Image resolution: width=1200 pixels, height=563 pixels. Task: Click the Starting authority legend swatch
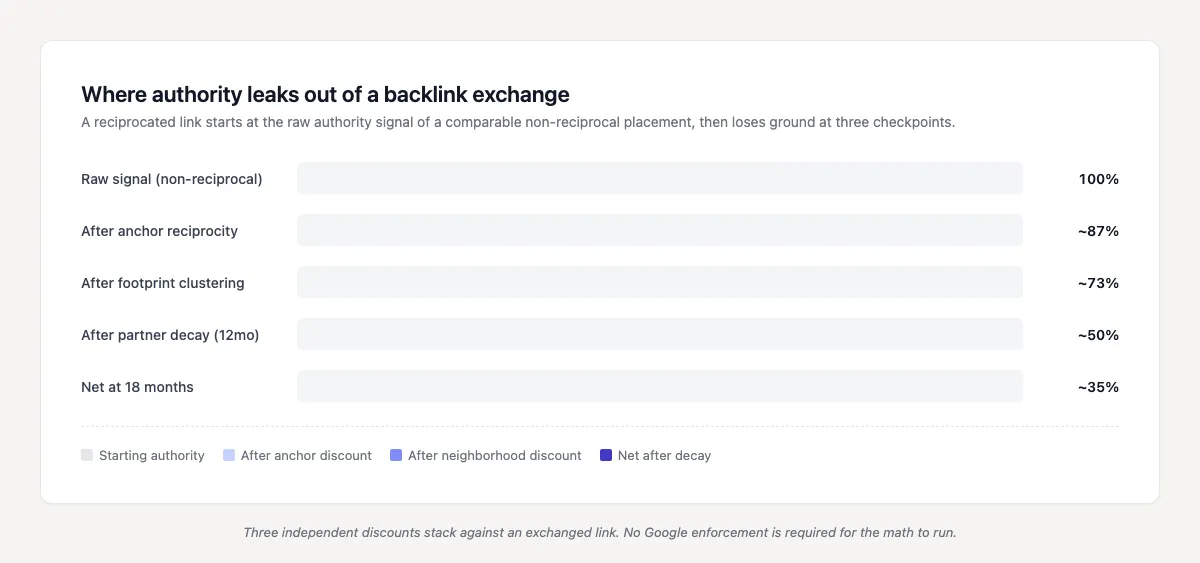(x=87, y=455)
